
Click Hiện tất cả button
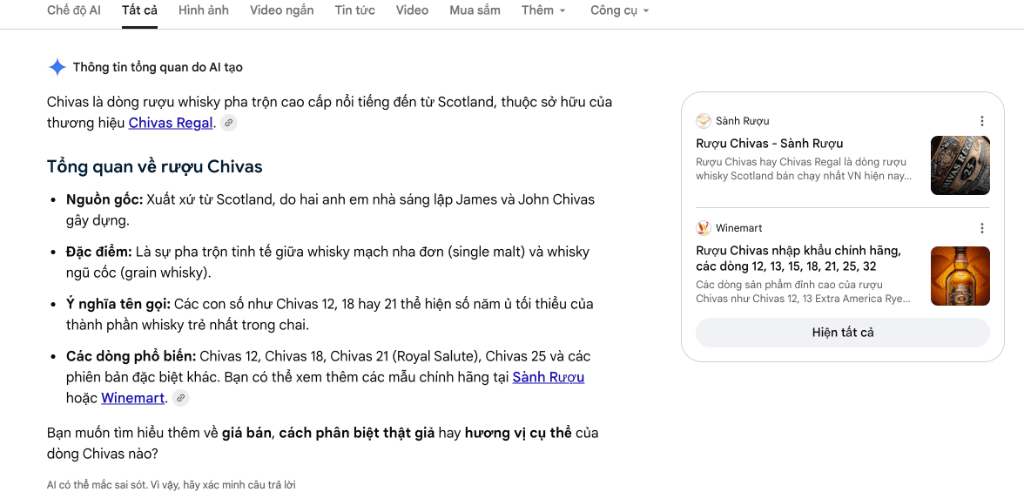(842, 332)
